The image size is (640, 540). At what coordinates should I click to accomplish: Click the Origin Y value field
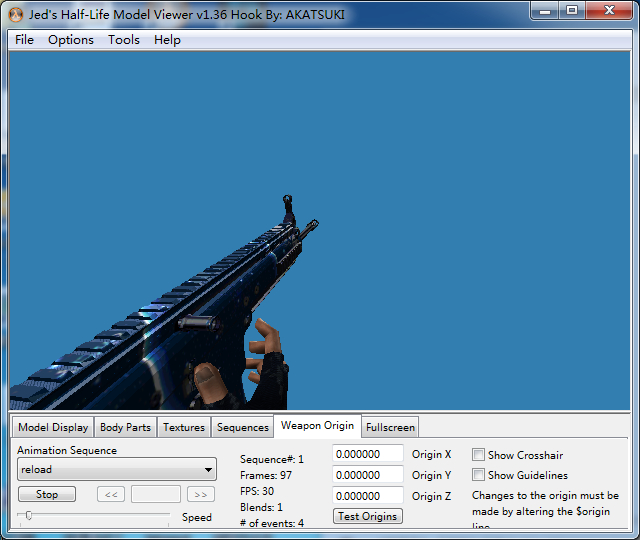pyautogui.click(x=368, y=475)
